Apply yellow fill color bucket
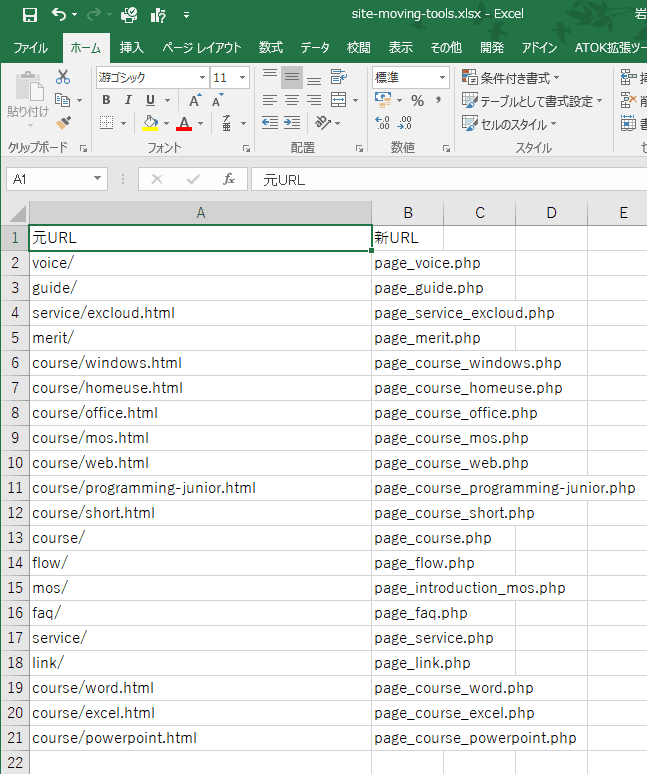 [x=150, y=122]
